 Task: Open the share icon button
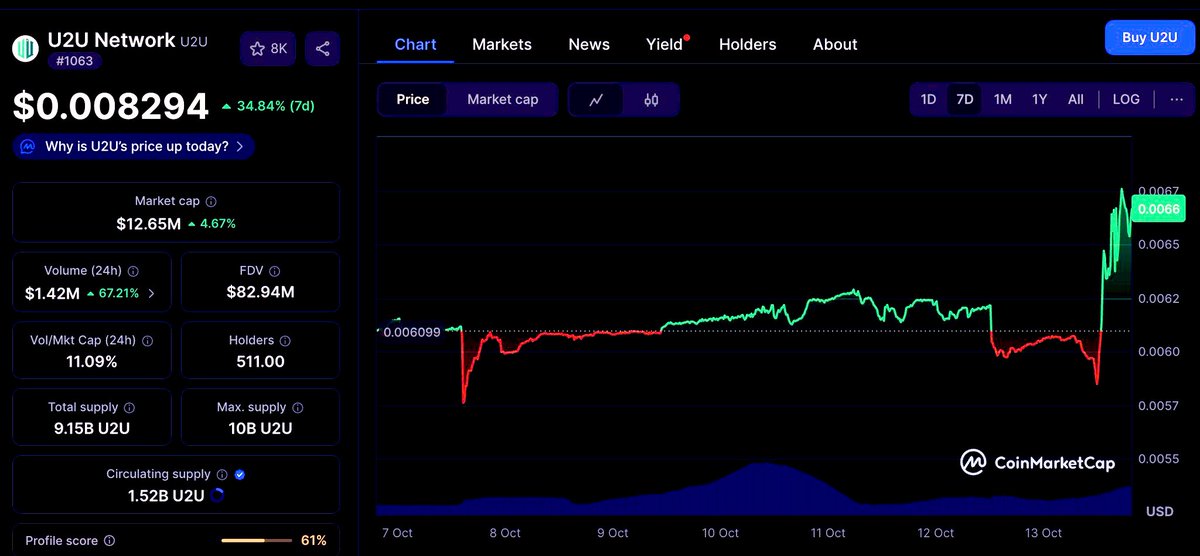coord(322,48)
